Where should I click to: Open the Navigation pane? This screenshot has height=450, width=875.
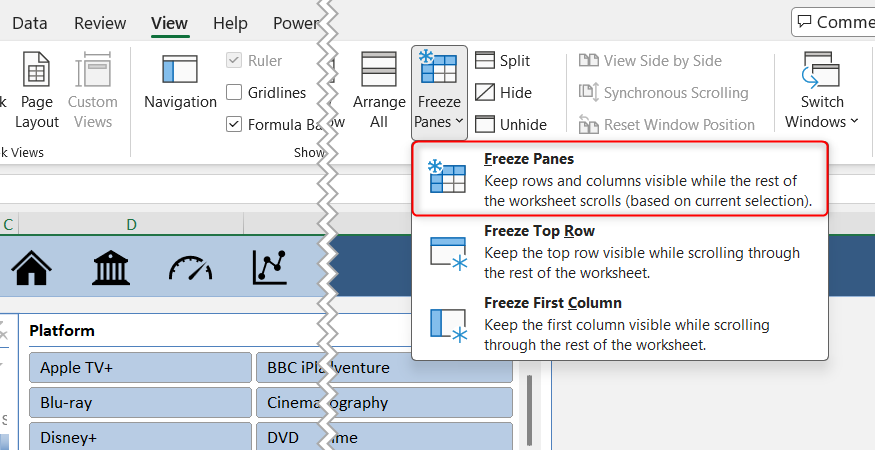(x=180, y=82)
